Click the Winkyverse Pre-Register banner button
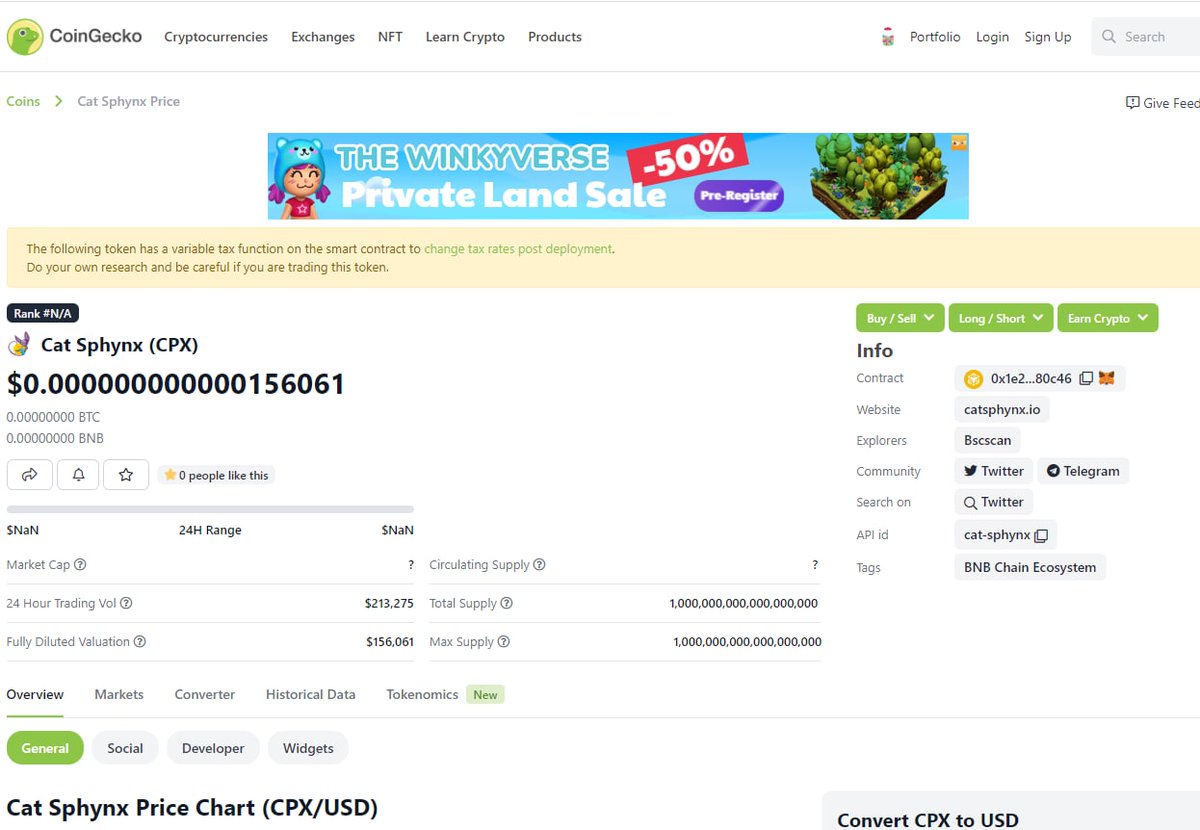This screenshot has width=1200, height=830. pos(739,196)
